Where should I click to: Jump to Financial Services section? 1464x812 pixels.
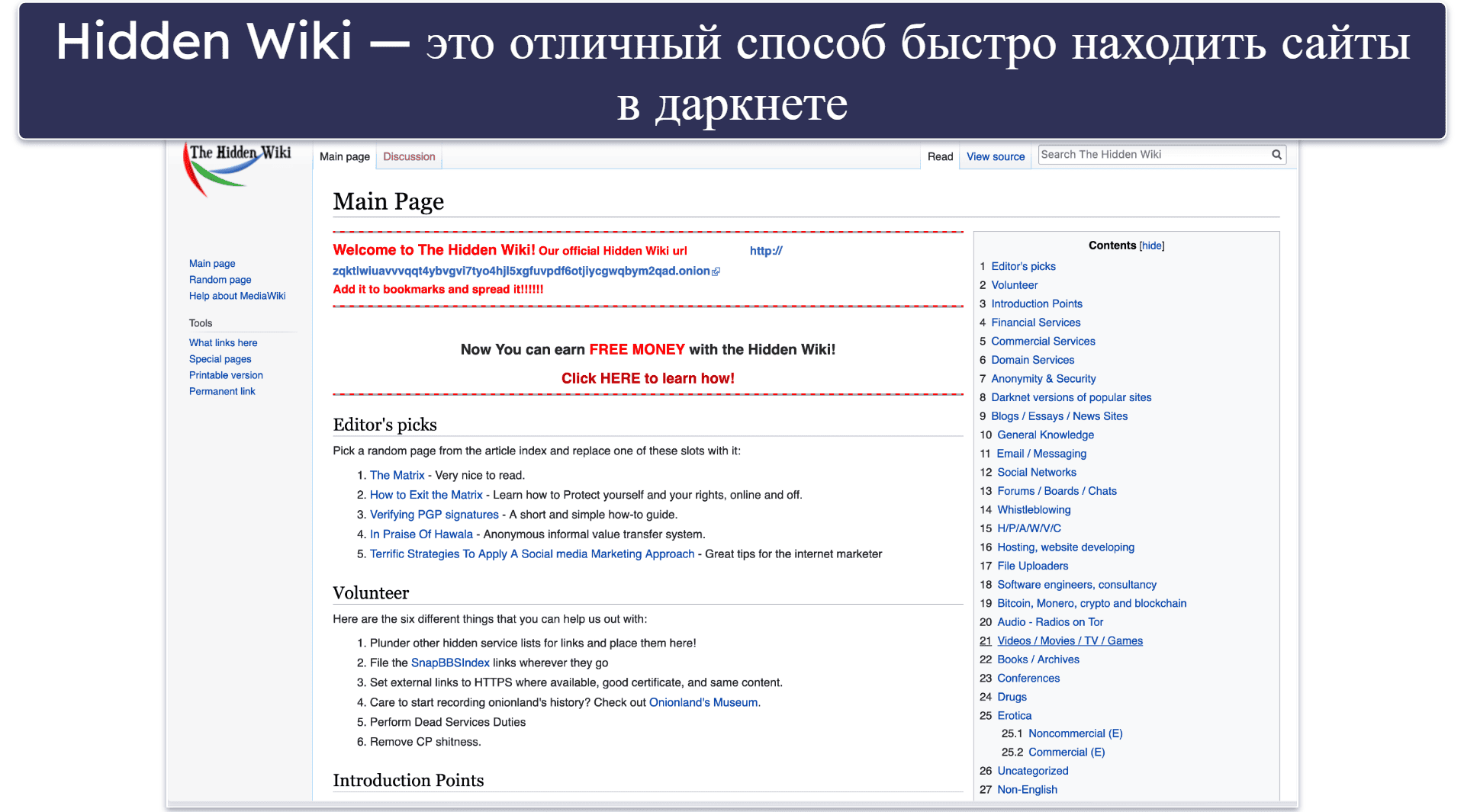click(1035, 323)
